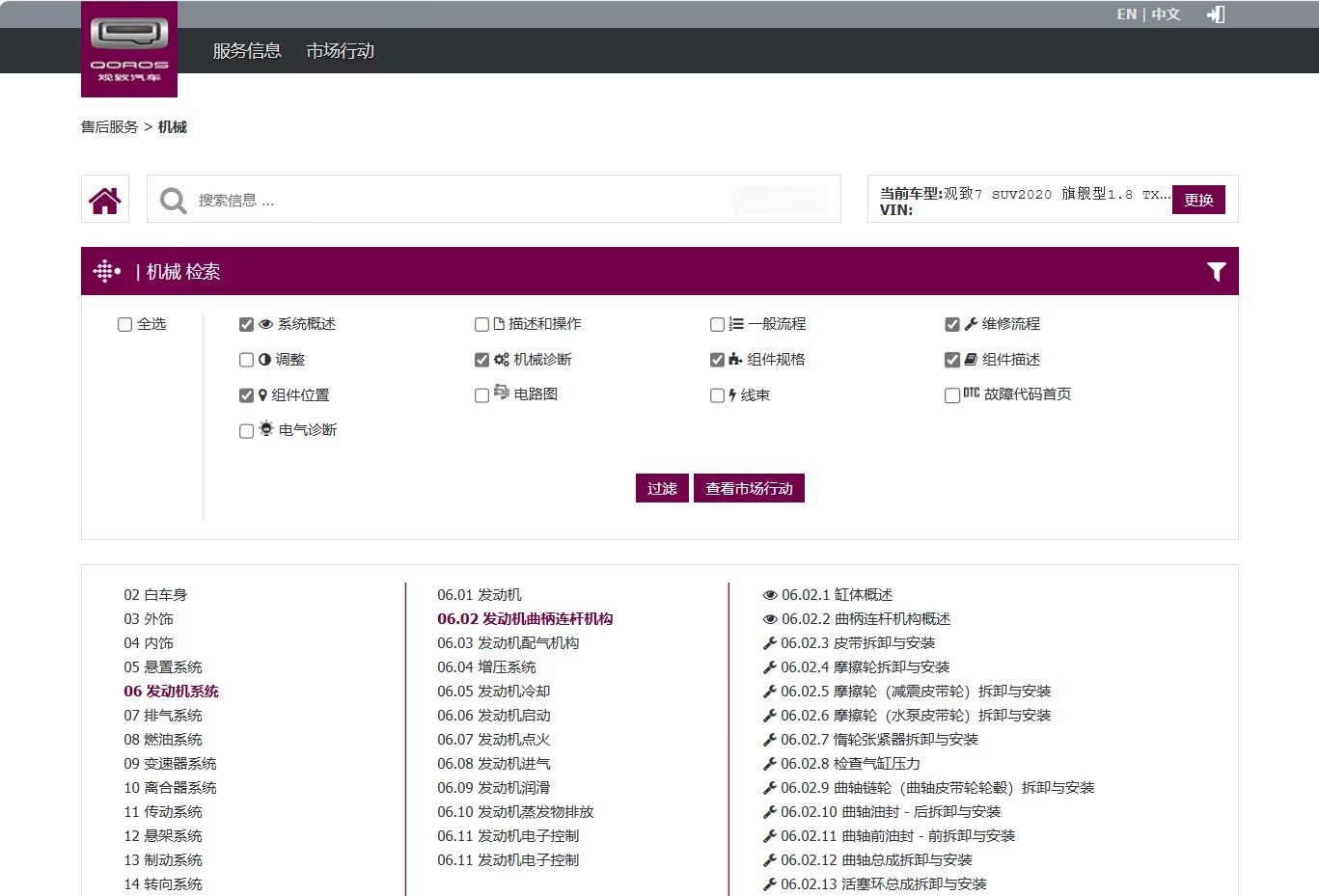The image size is (1319, 896).
Task: Open the 服务信息 menu
Action: 247,51
